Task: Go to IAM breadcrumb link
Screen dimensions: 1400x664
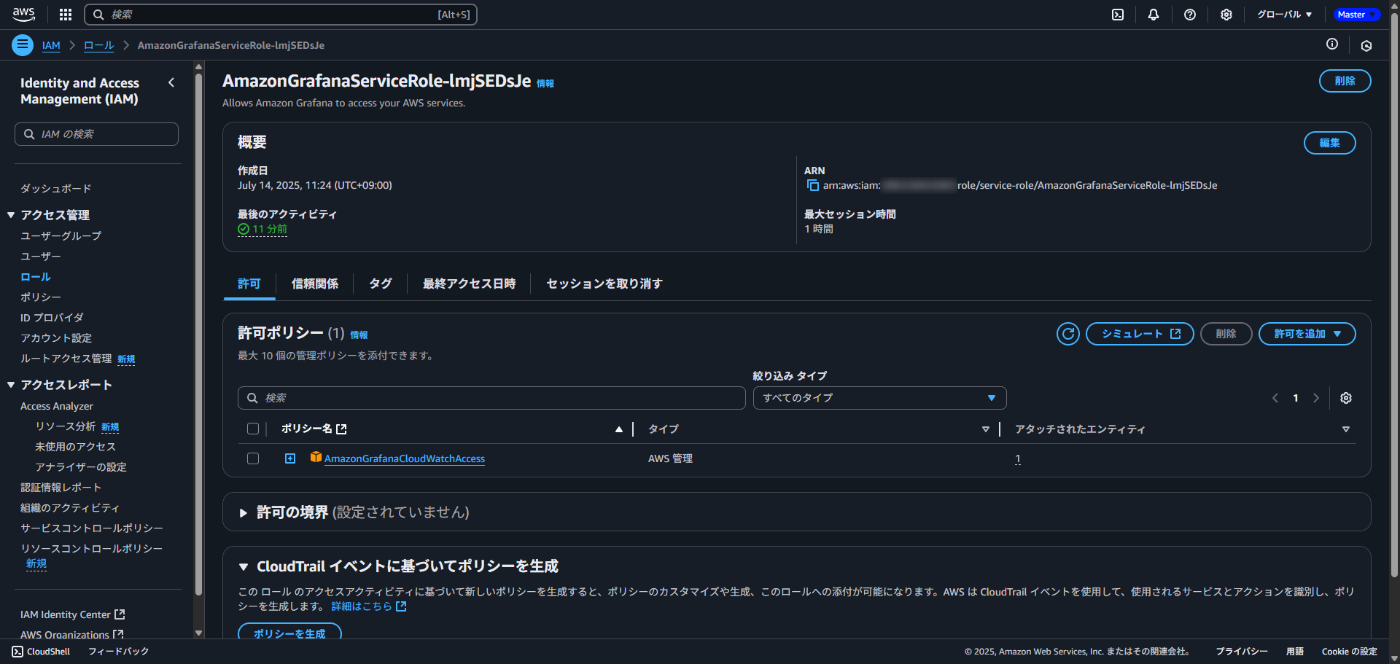Action: tap(51, 46)
